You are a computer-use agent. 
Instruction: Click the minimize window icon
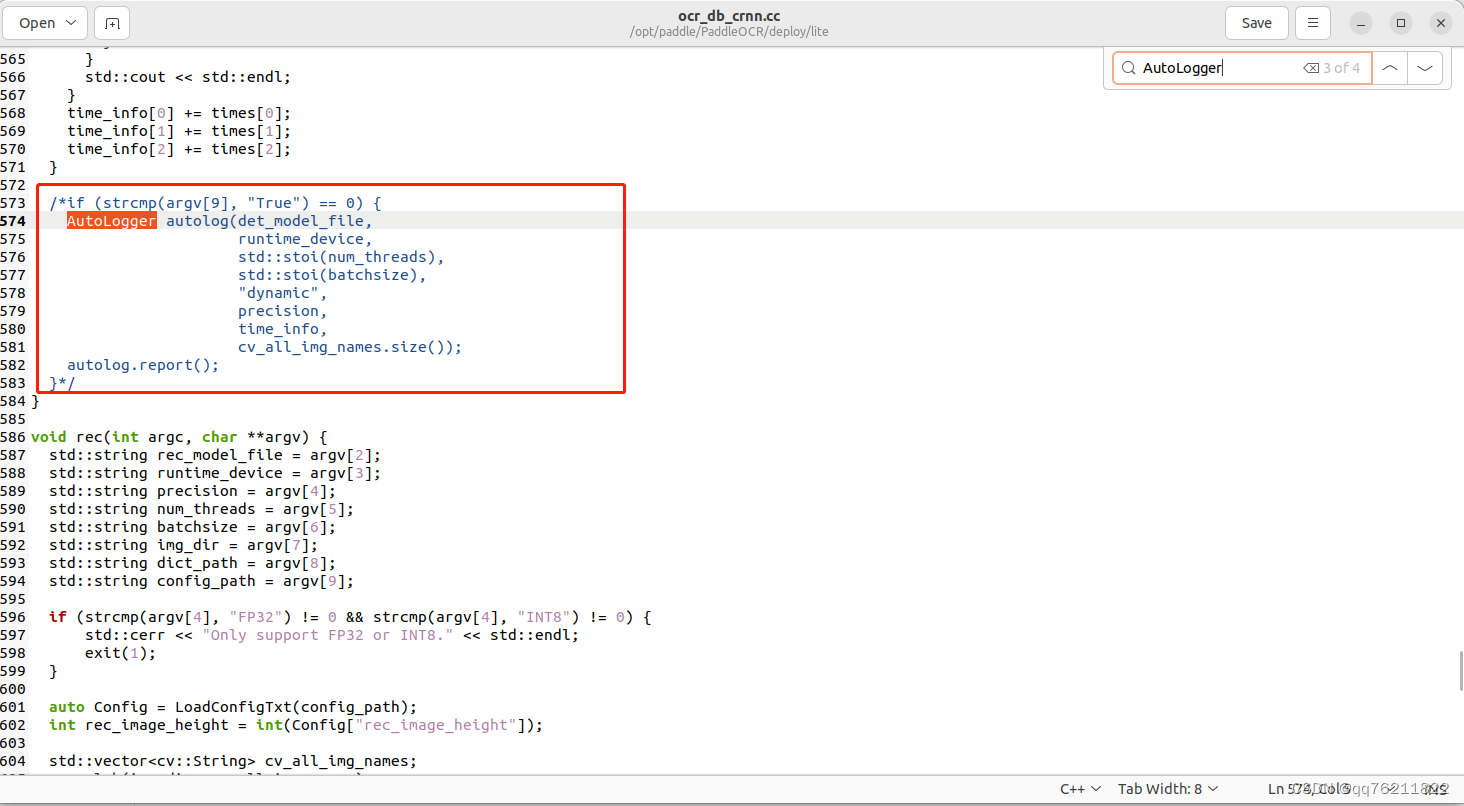coord(1360,22)
